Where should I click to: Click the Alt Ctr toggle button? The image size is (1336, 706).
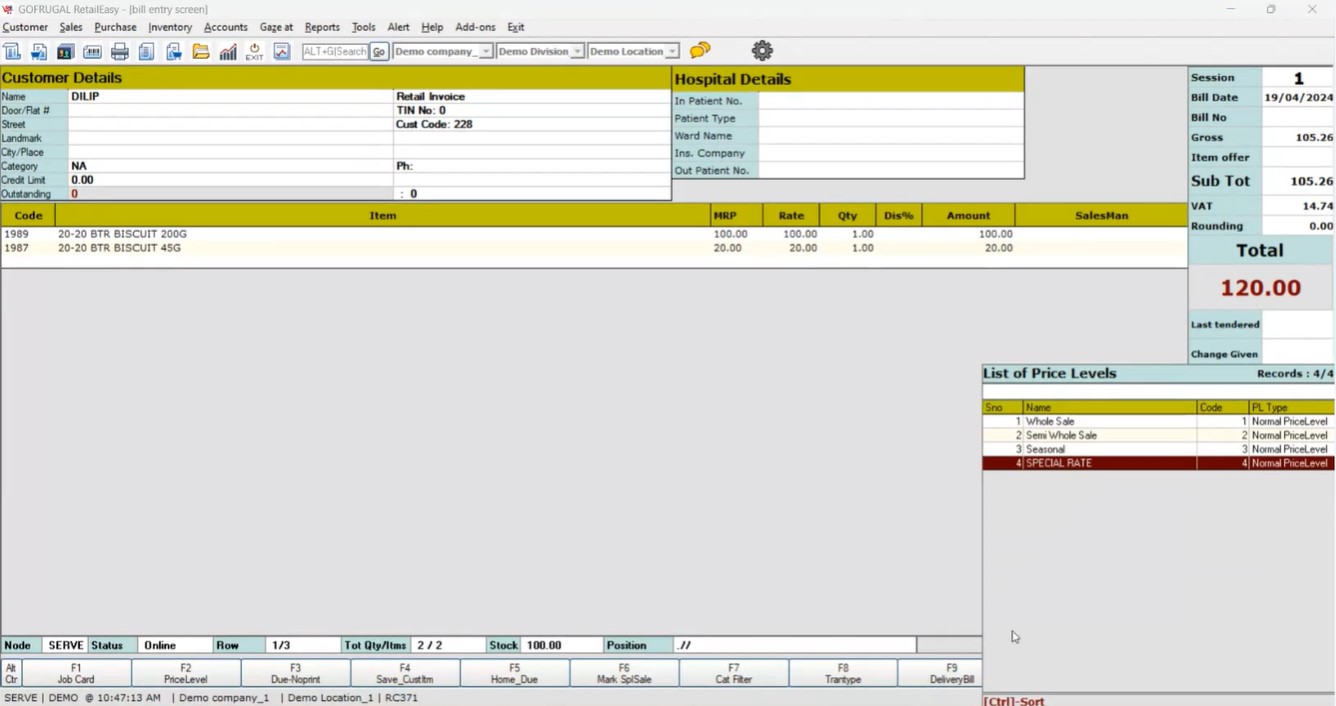coord(11,673)
